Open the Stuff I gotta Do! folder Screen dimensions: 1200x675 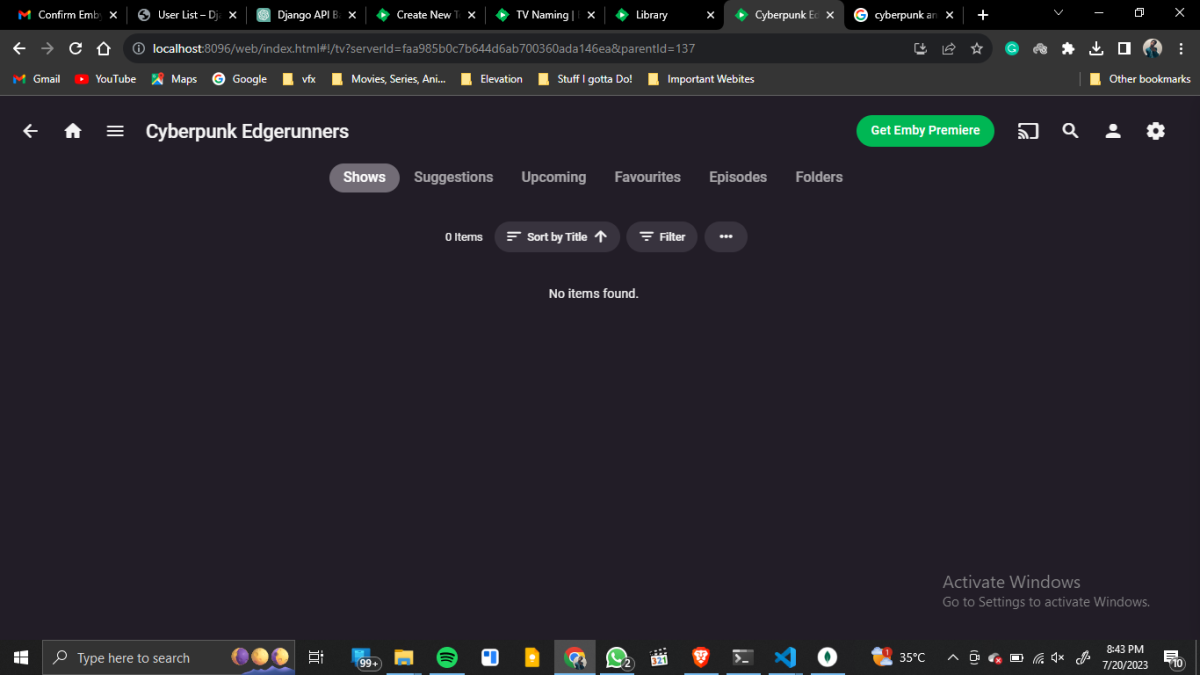[x=584, y=79]
